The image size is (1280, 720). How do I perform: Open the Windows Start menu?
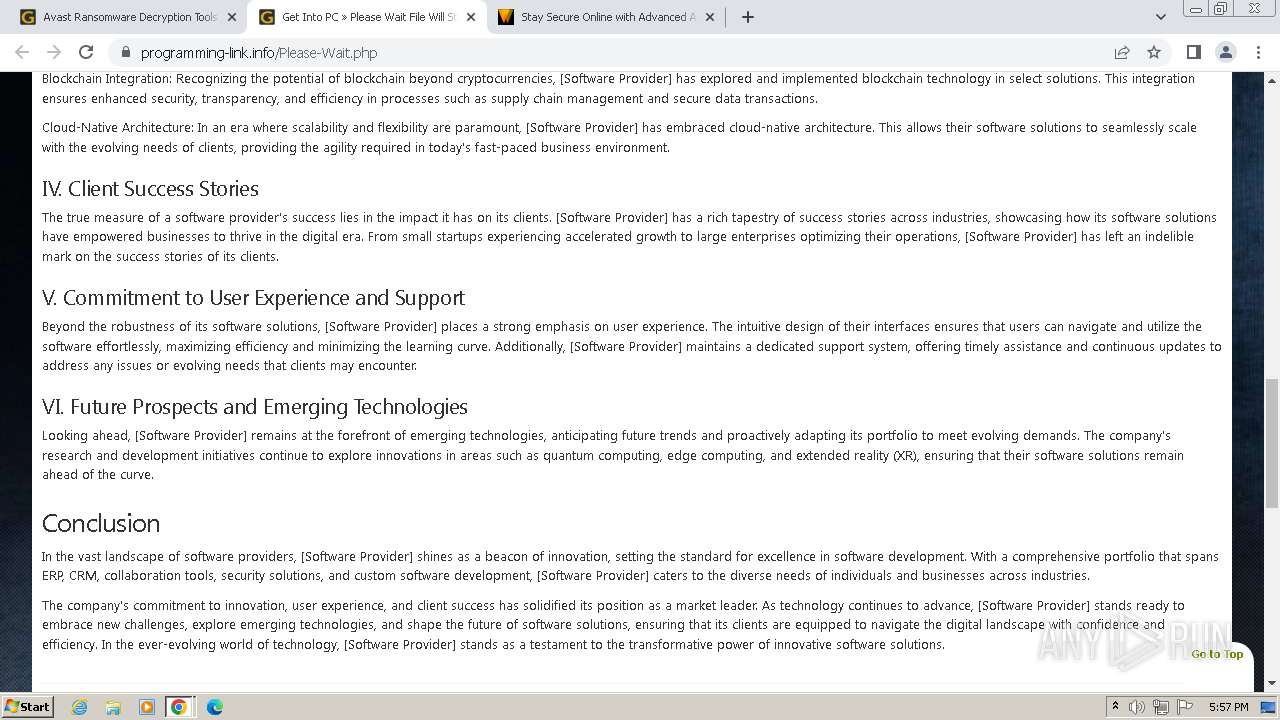tap(28, 707)
